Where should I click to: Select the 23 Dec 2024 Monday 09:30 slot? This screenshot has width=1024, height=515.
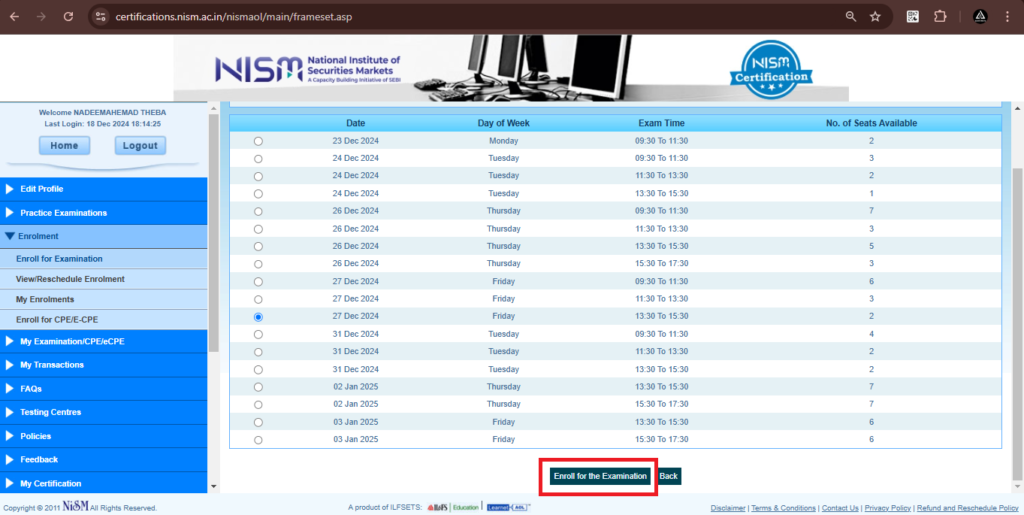258,141
